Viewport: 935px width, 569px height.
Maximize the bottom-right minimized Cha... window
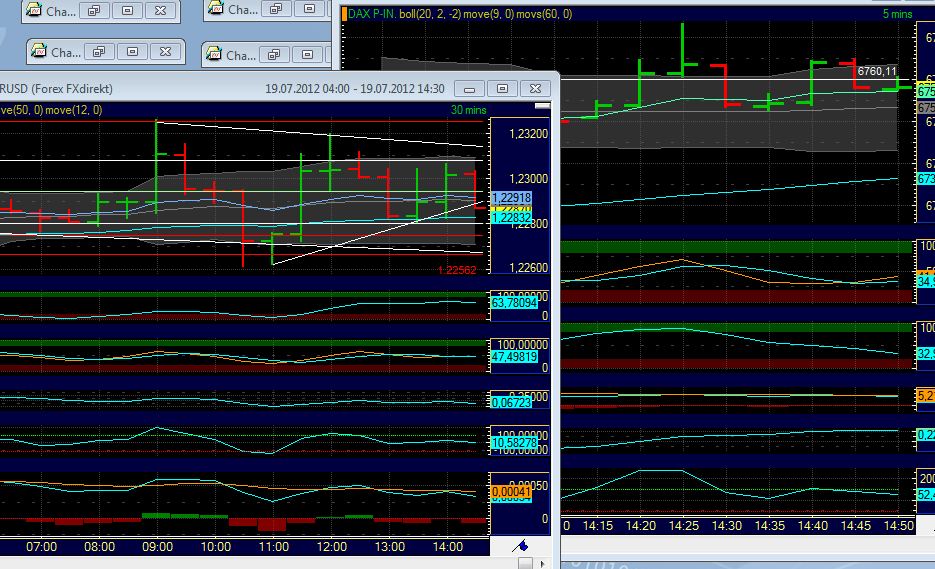pyautogui.click(x=308, y=55)
